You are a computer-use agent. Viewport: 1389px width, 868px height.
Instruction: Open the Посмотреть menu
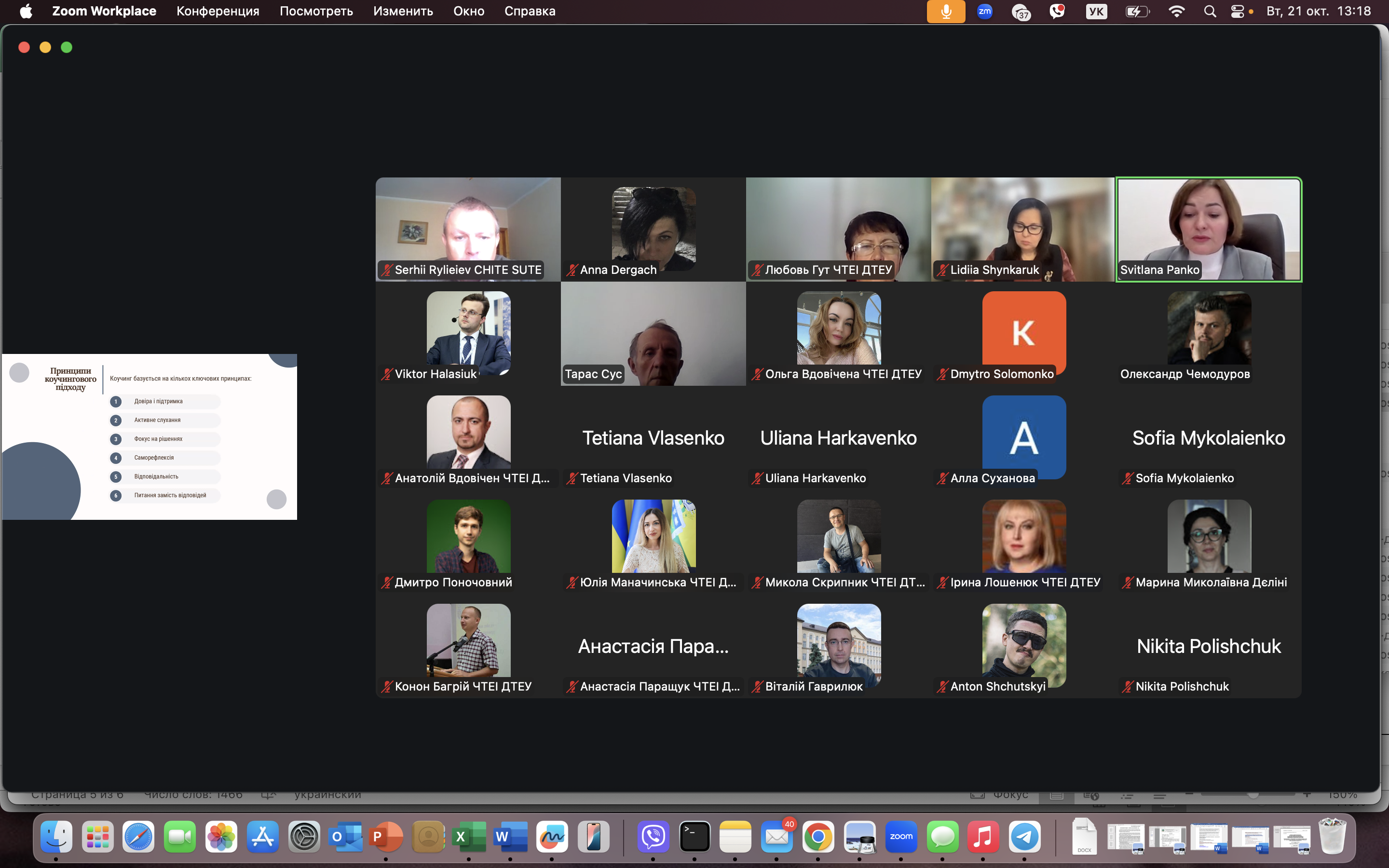tap(316, 12)
